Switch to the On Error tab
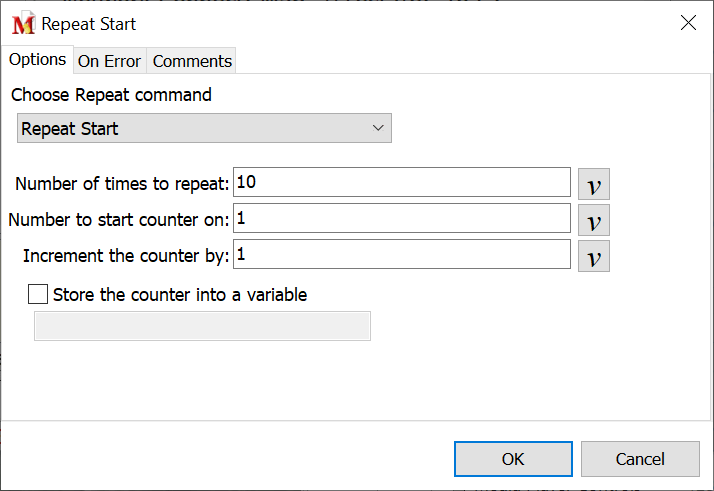This screenshot has width=714, height=491. 109,61
